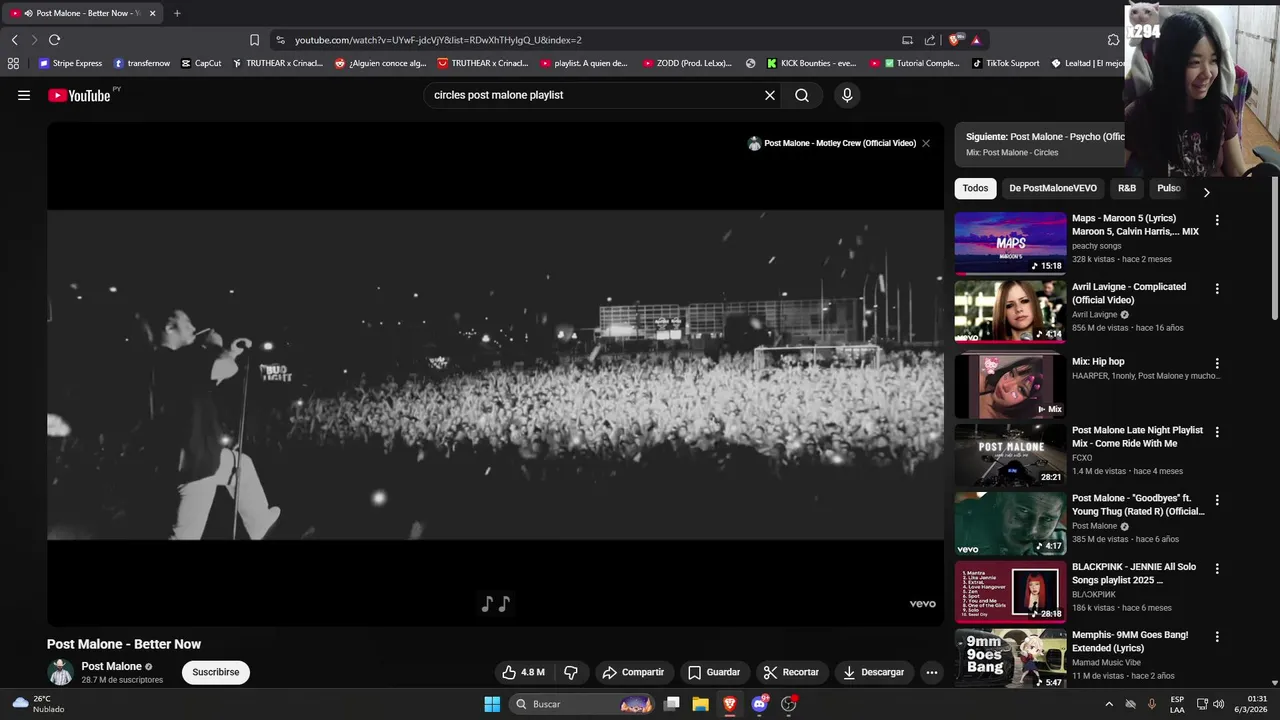The image size is (1280, 720).
Task: Select the Pulso filter chip
Action: click(x=1168, y=188)
